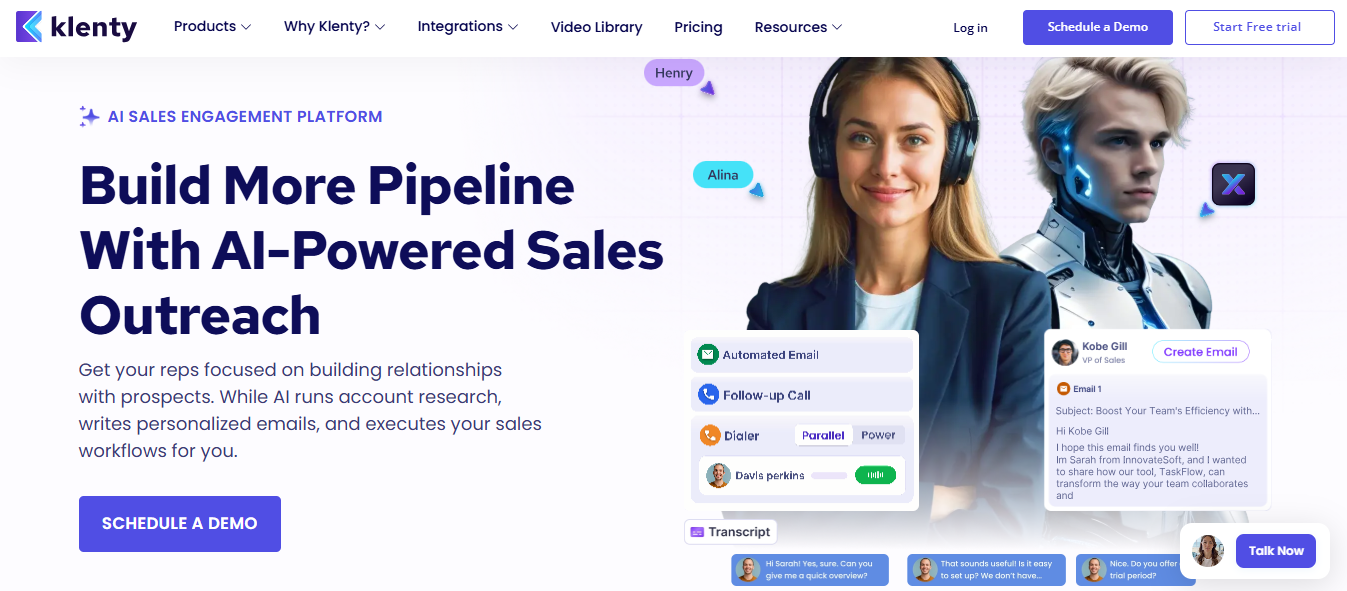Click the sparkle icon beside AI Sales Engagement Platform

pos(89,116)
